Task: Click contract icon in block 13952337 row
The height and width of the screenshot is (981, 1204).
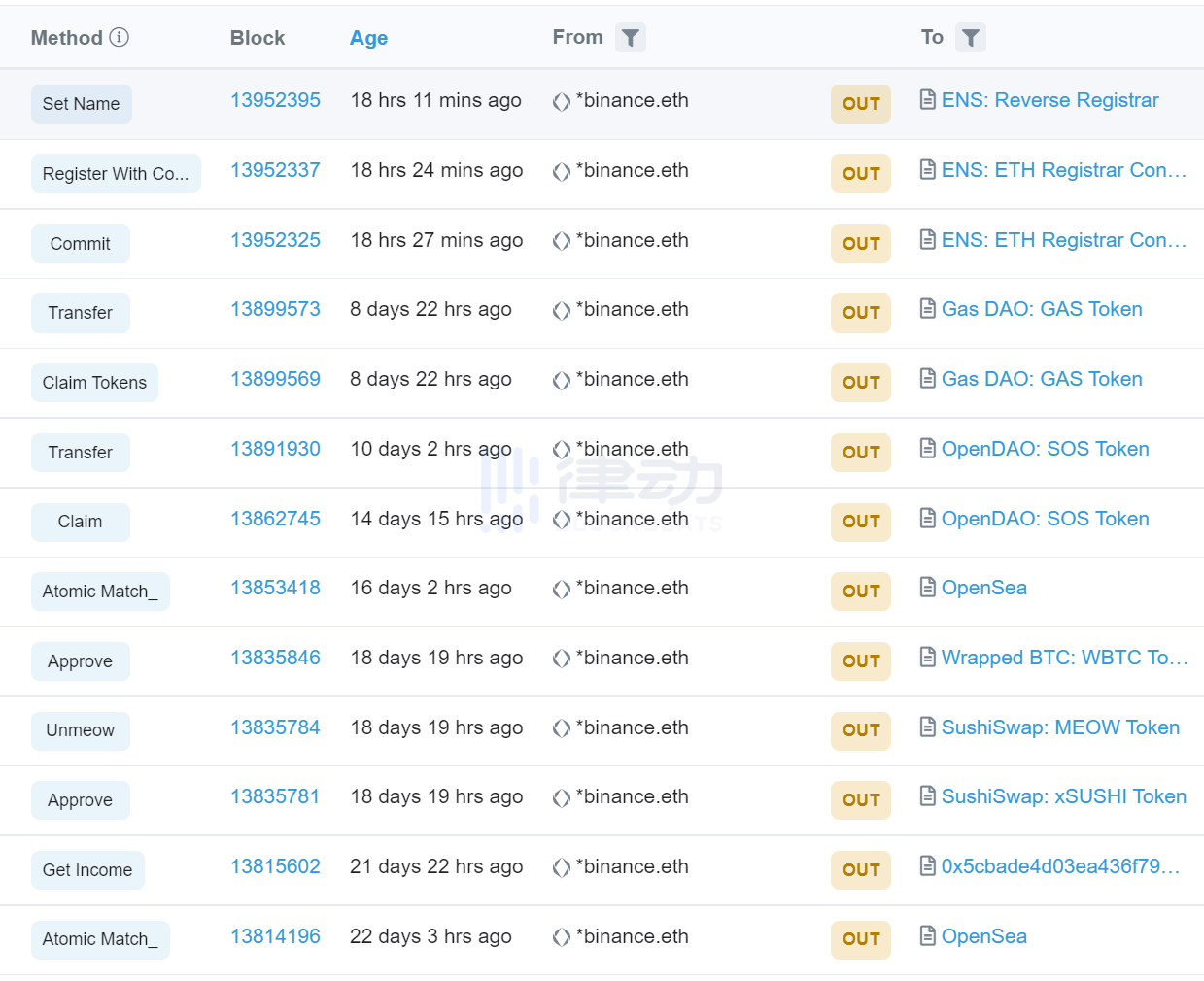Action: click(928, 170)
